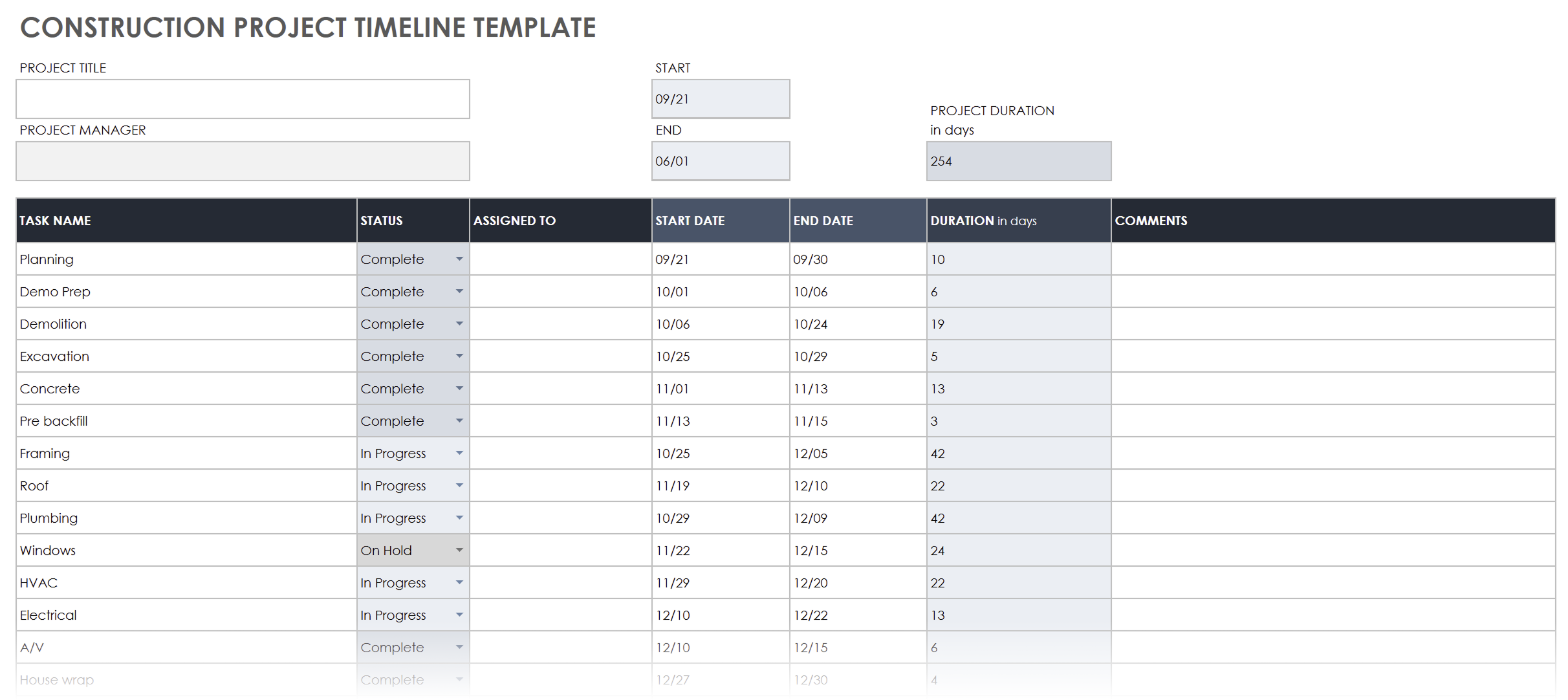The width and height of the screenshot is (1568, 700).
Task: Click the Project Title input box
Action: tap(243, 99)
